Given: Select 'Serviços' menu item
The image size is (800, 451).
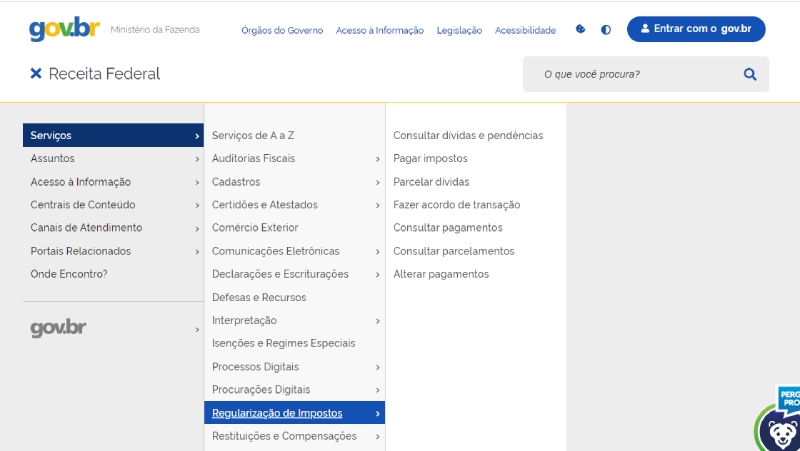Looking at the screenshot, I should click(x=113, y=135).
